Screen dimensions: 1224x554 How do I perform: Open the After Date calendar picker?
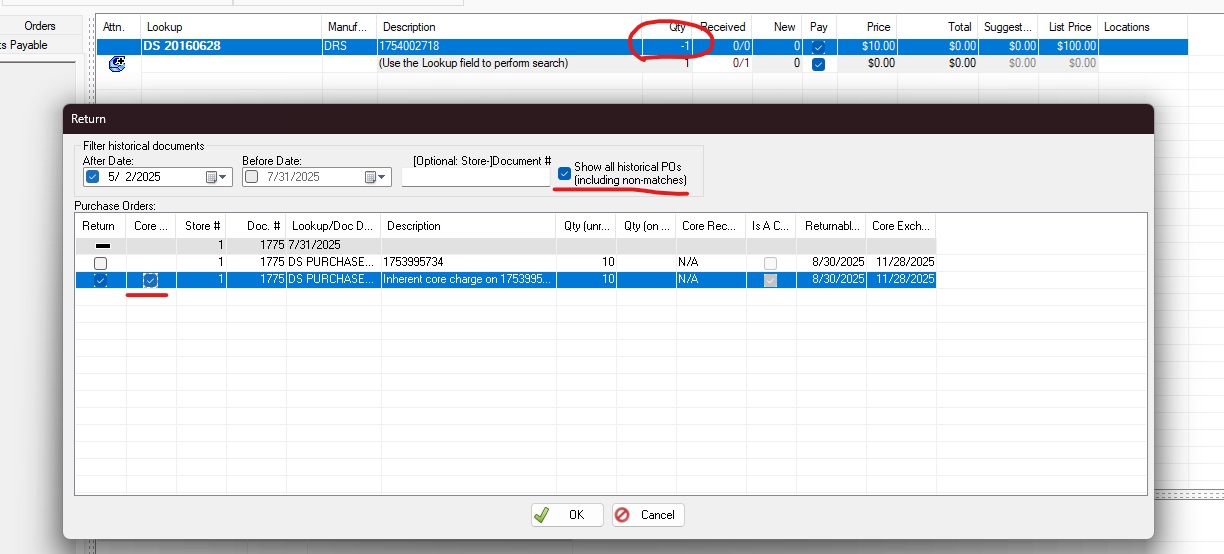[x=211, y=177]
